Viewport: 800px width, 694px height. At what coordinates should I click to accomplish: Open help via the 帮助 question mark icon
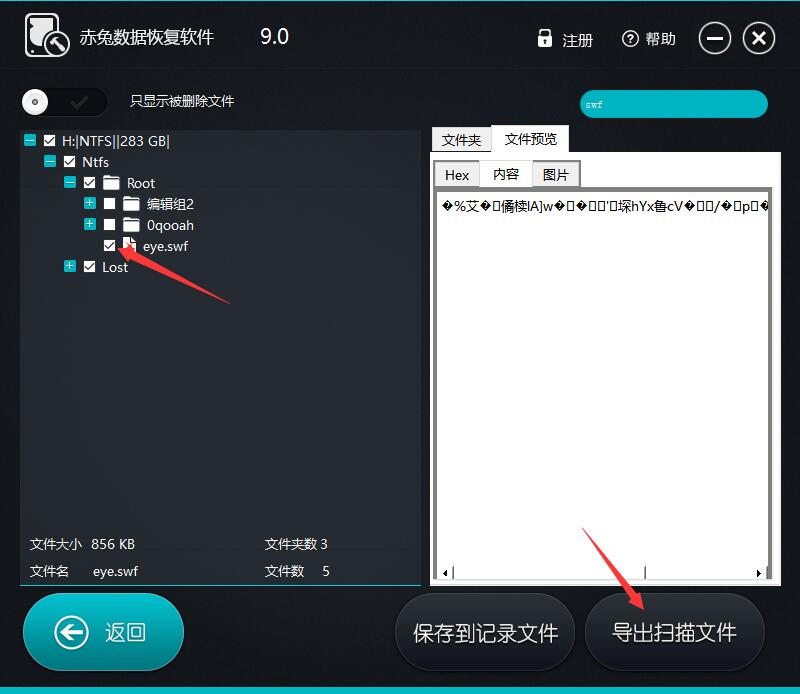click(630, 38)
